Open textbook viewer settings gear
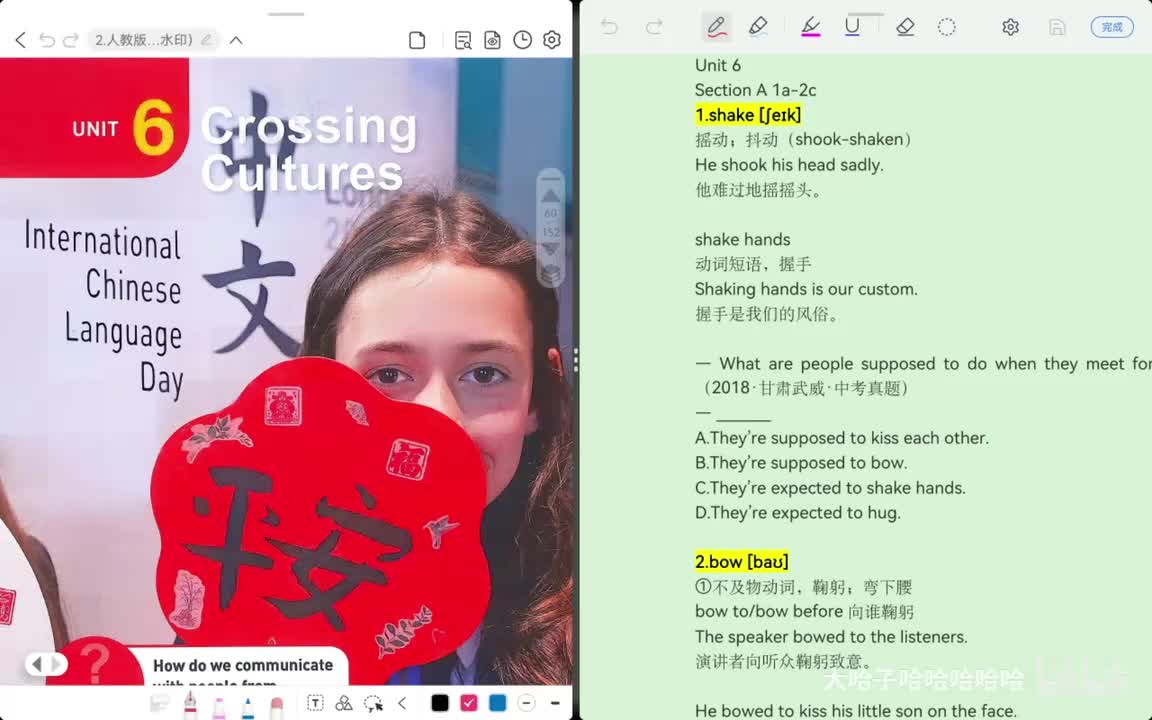 (552, 40)
